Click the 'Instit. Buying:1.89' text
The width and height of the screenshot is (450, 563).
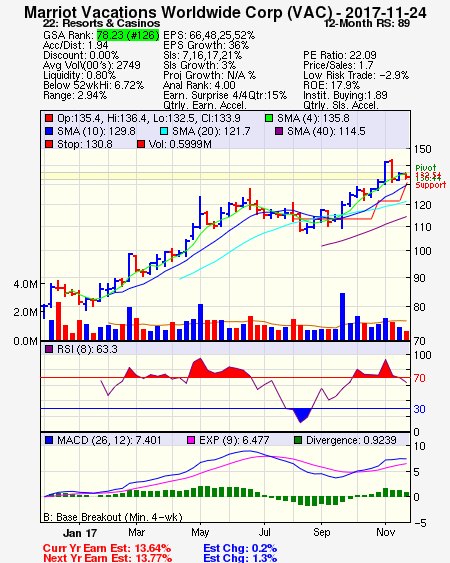345,96
